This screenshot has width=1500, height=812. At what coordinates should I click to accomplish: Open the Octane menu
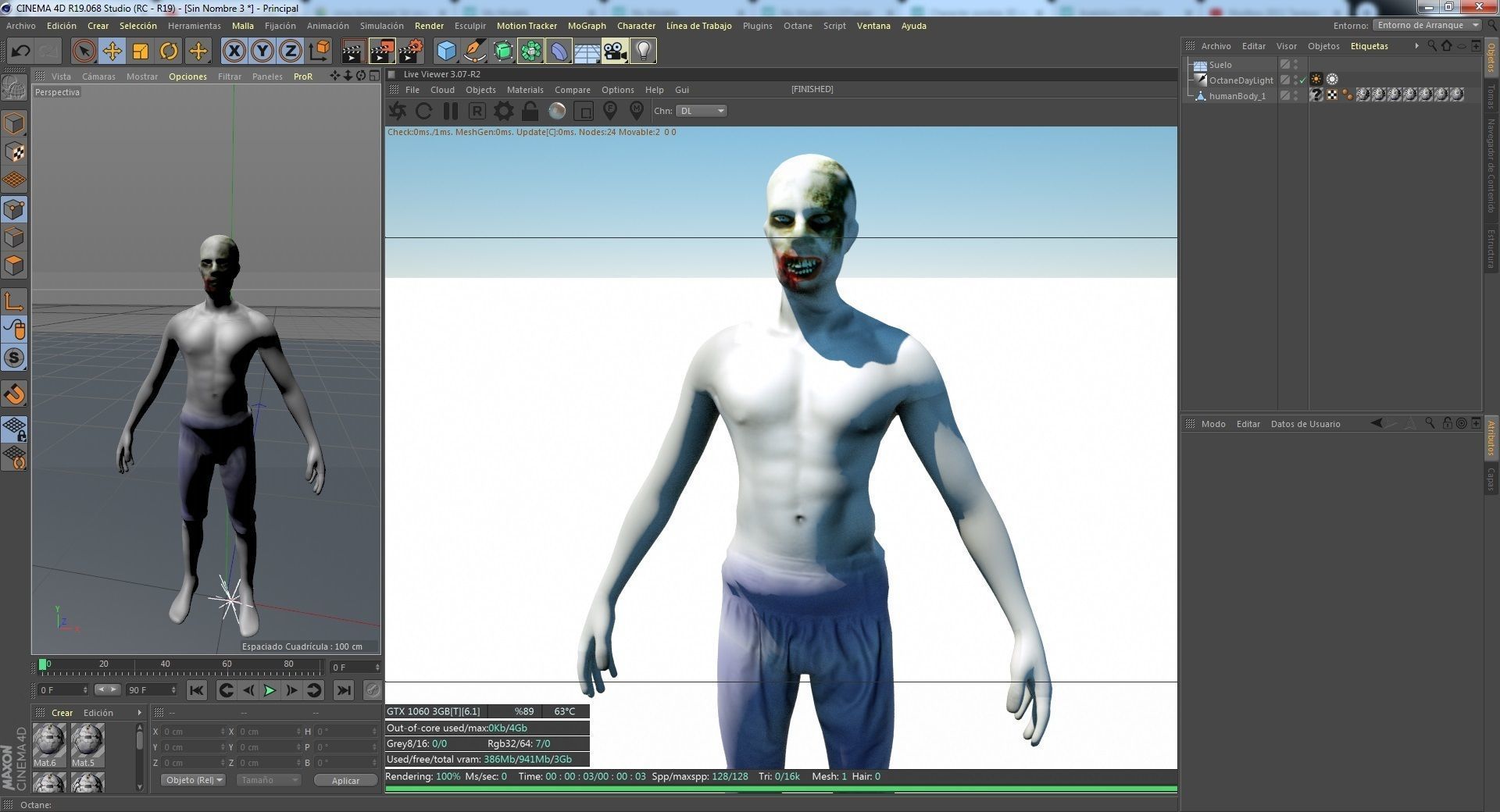[x=798, y=26]
